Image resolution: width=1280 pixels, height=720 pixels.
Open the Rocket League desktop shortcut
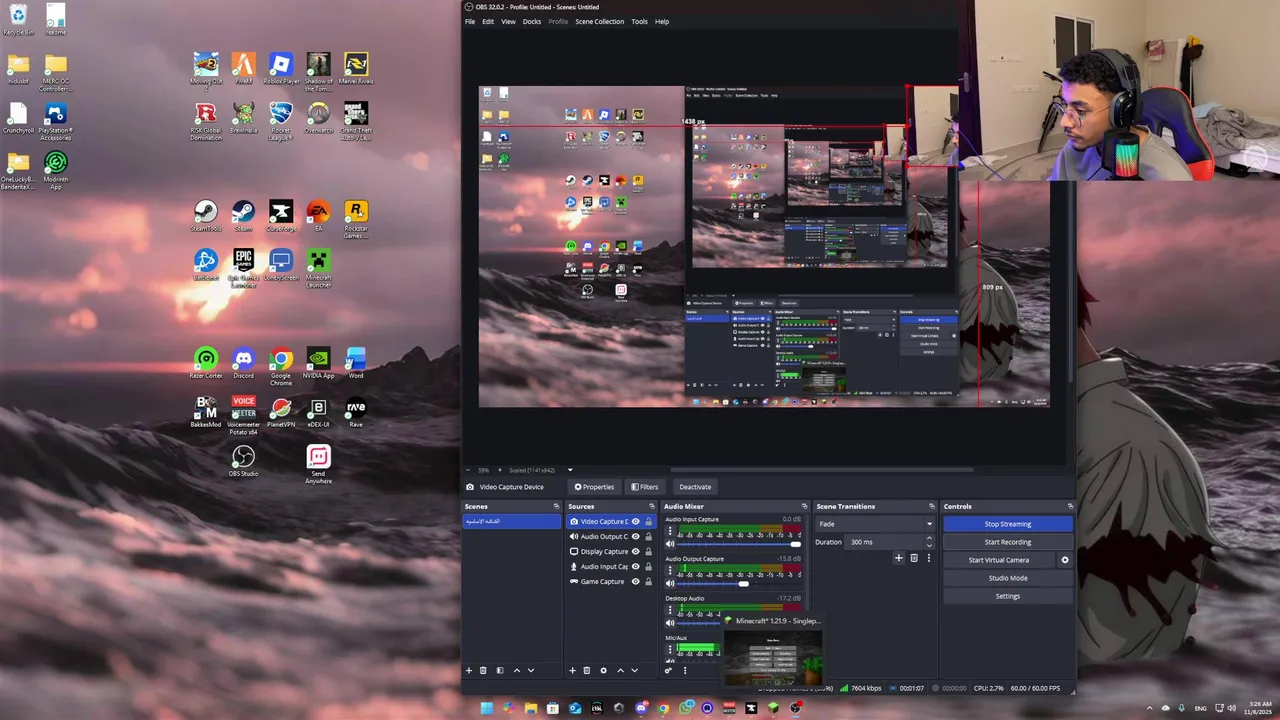[x=281, y=120]
